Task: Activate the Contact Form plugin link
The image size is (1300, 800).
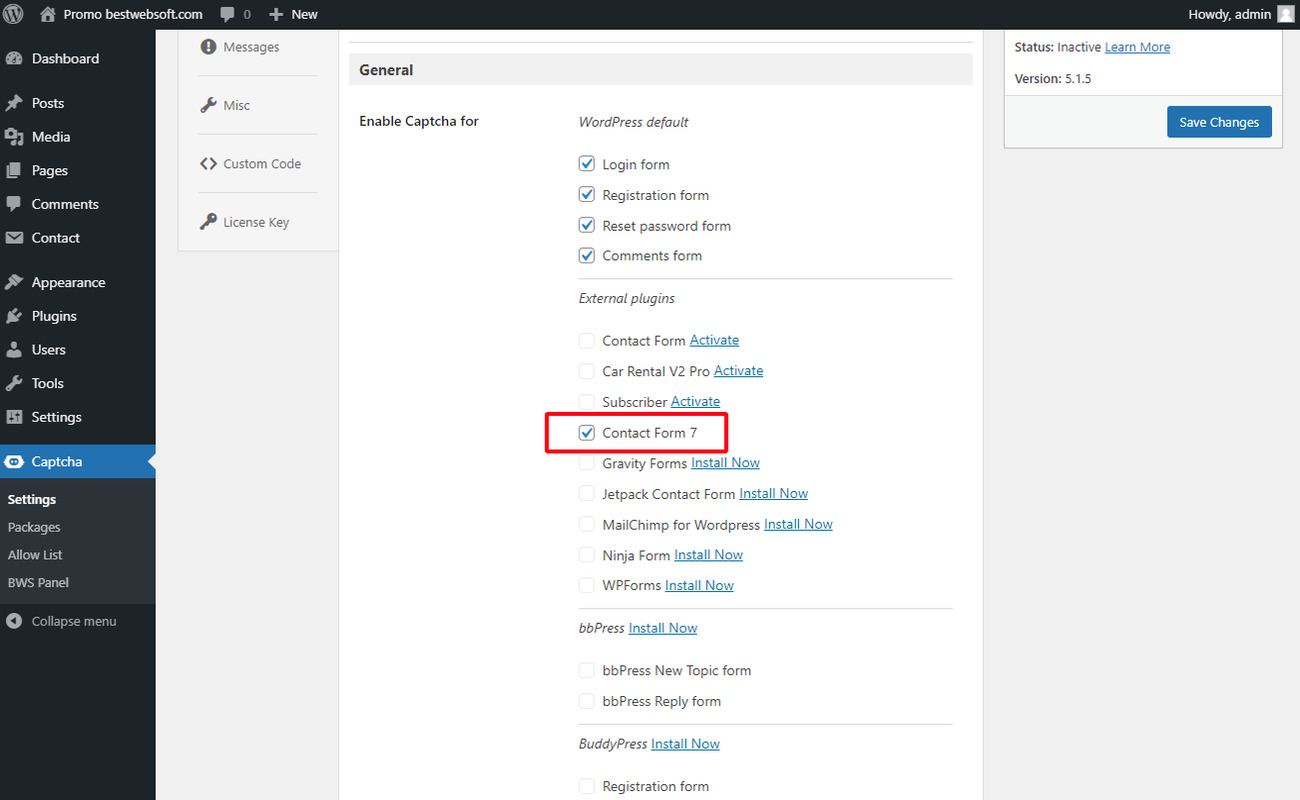Action: 714,340
